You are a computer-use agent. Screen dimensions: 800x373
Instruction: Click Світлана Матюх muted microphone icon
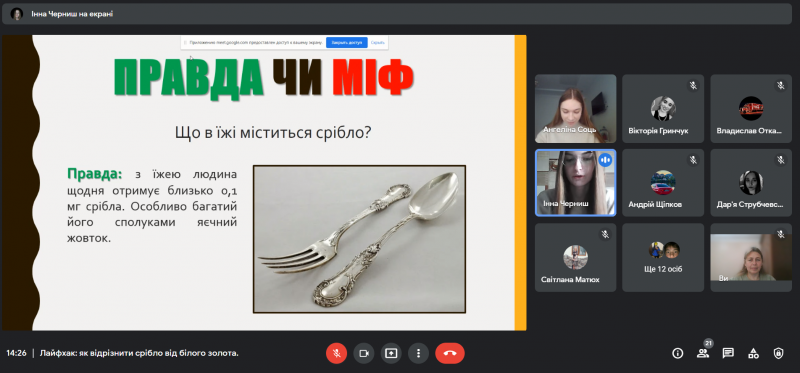click(605, 234)
